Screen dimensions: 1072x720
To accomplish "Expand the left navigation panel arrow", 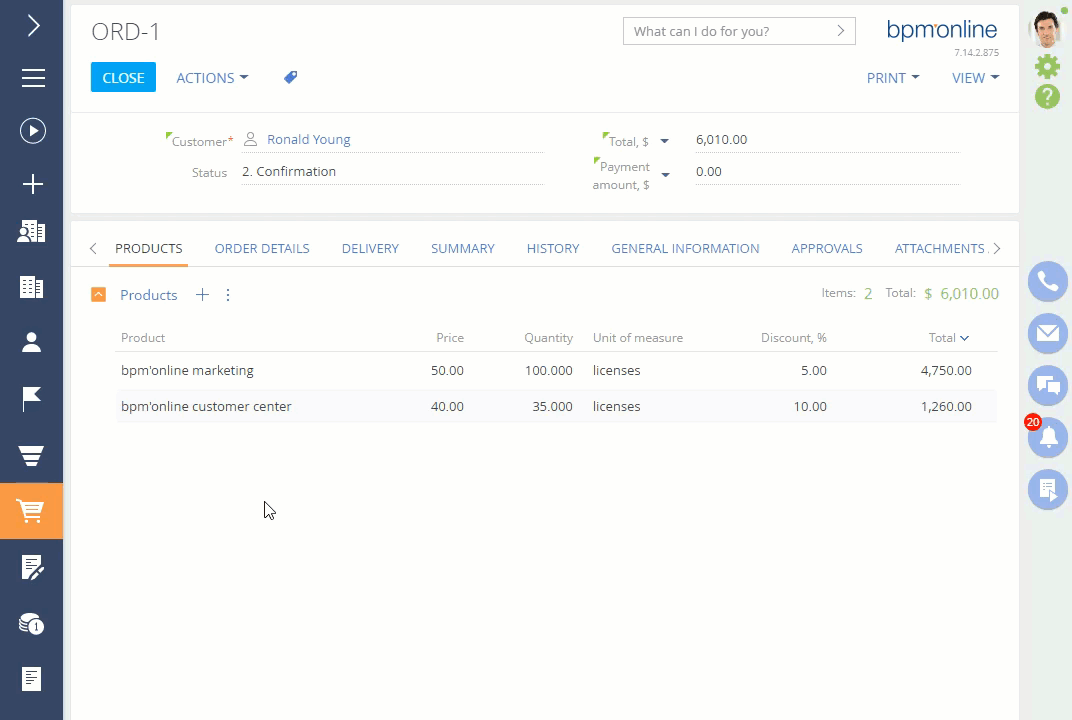I will tap(33, 26).
